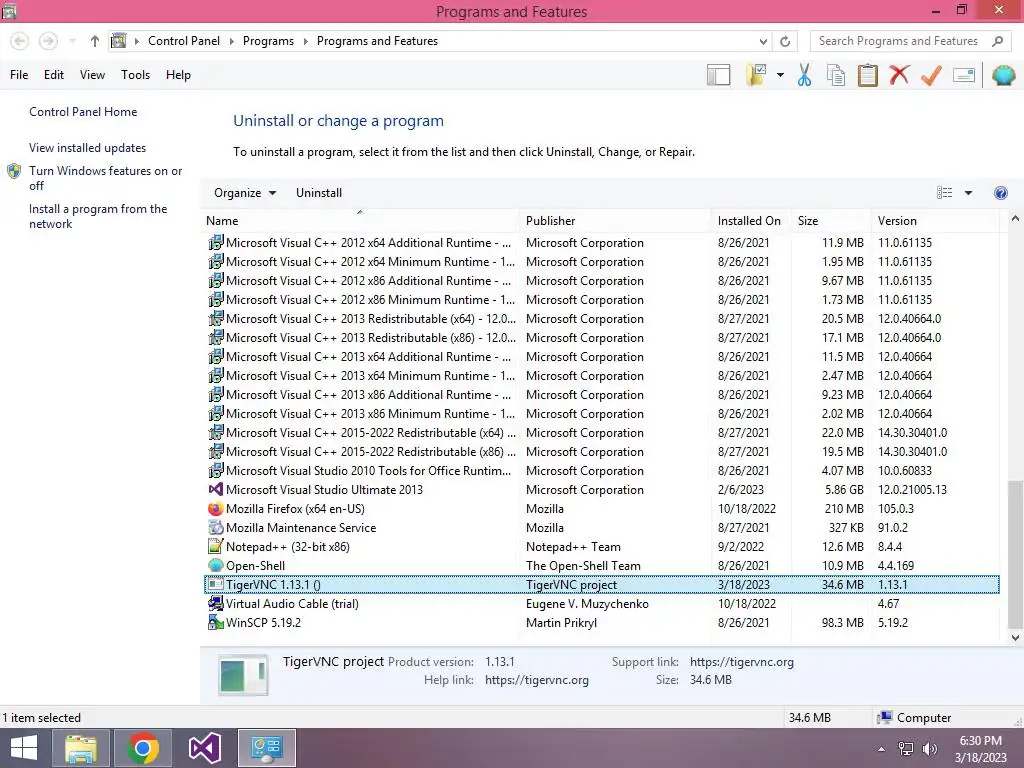
Task: Open the Tools menu
Action: [135, 74]
